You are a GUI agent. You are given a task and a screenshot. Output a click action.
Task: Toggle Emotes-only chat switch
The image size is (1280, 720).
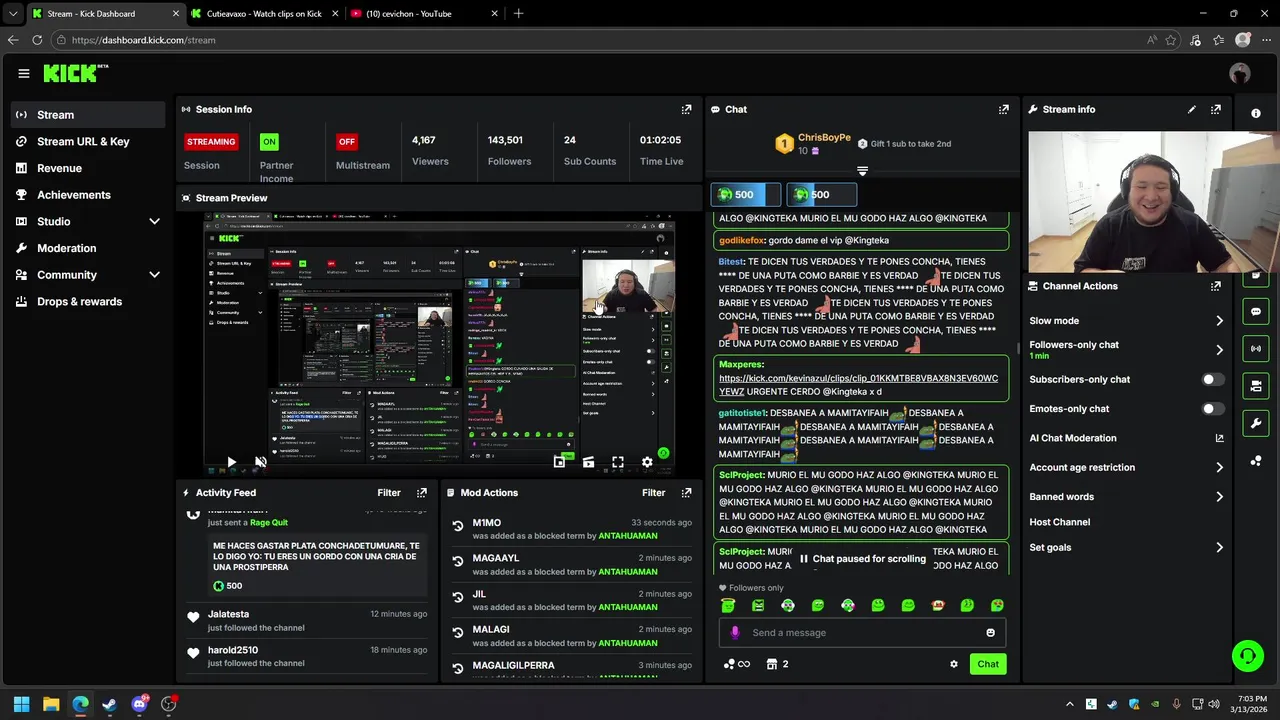tap(1212, 409)
